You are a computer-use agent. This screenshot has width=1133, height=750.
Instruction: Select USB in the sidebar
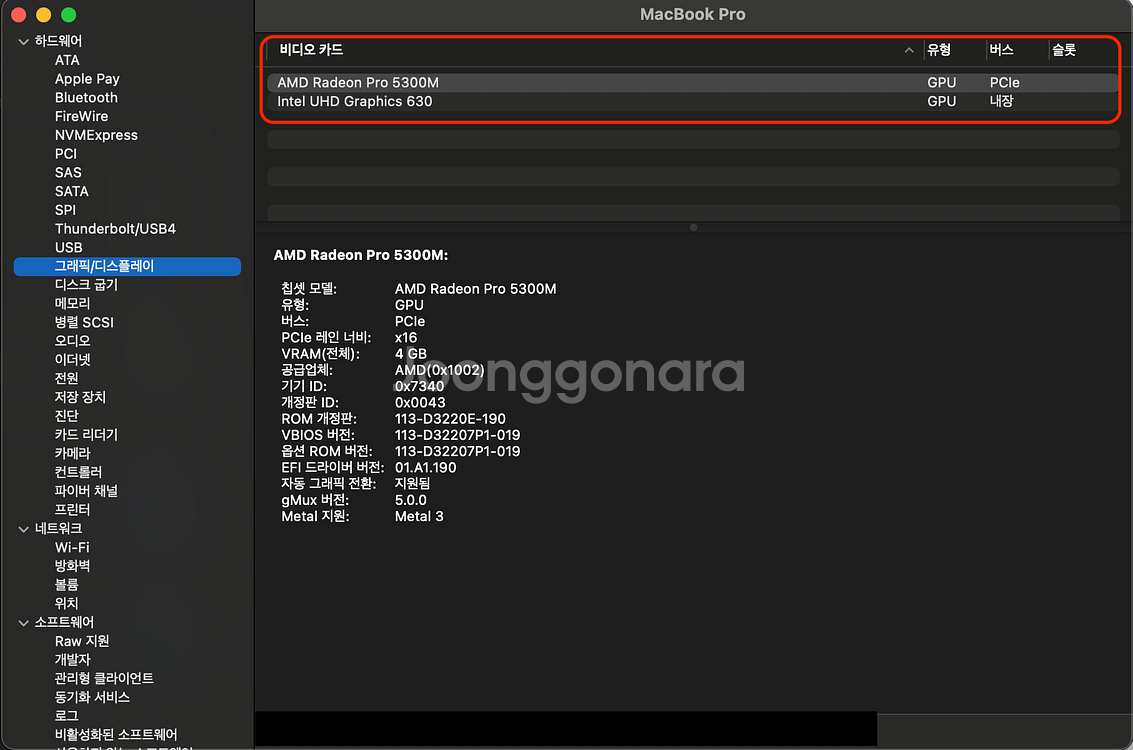coord(69,248)
